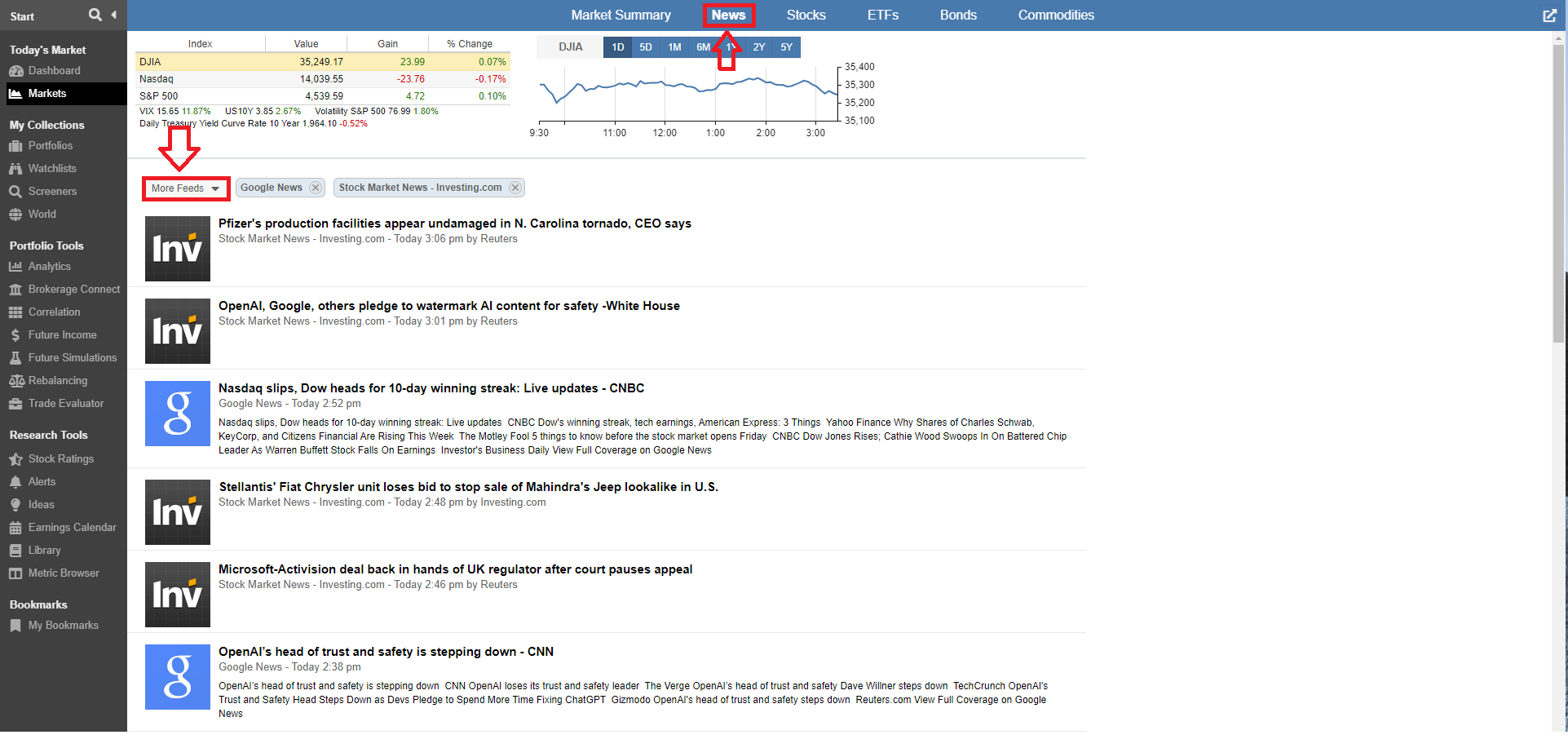Open Analytics portfolio tool
1568x748 pixels.
pyautogui.click(x=50, y=267)
